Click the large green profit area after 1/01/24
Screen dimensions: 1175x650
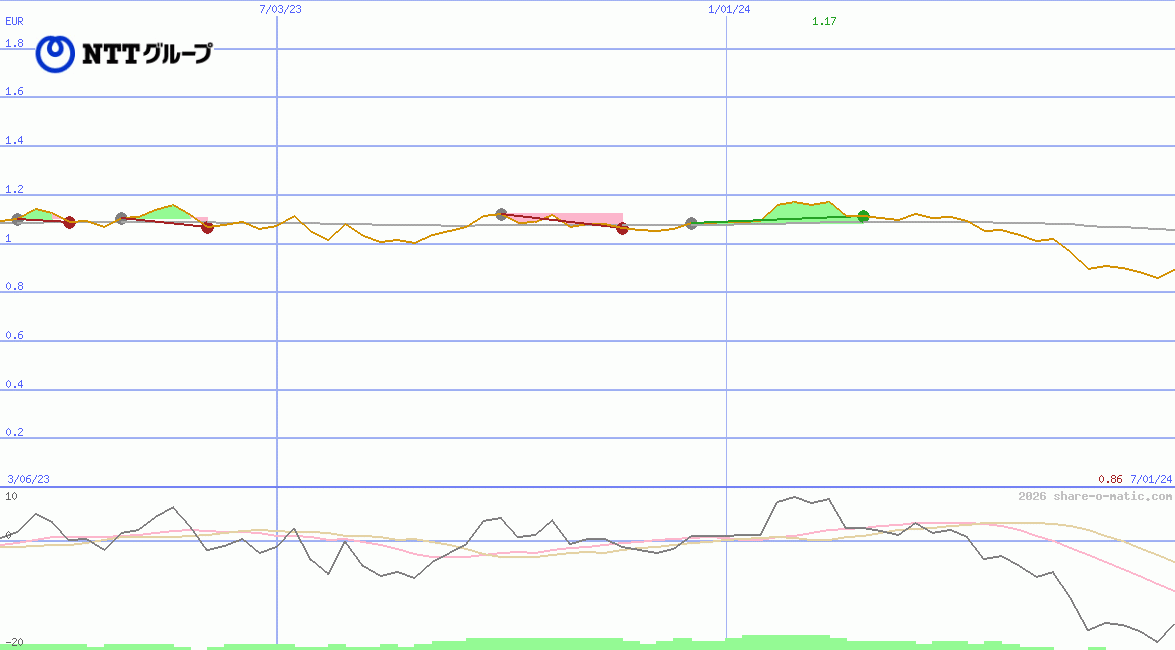pos(800,211)
